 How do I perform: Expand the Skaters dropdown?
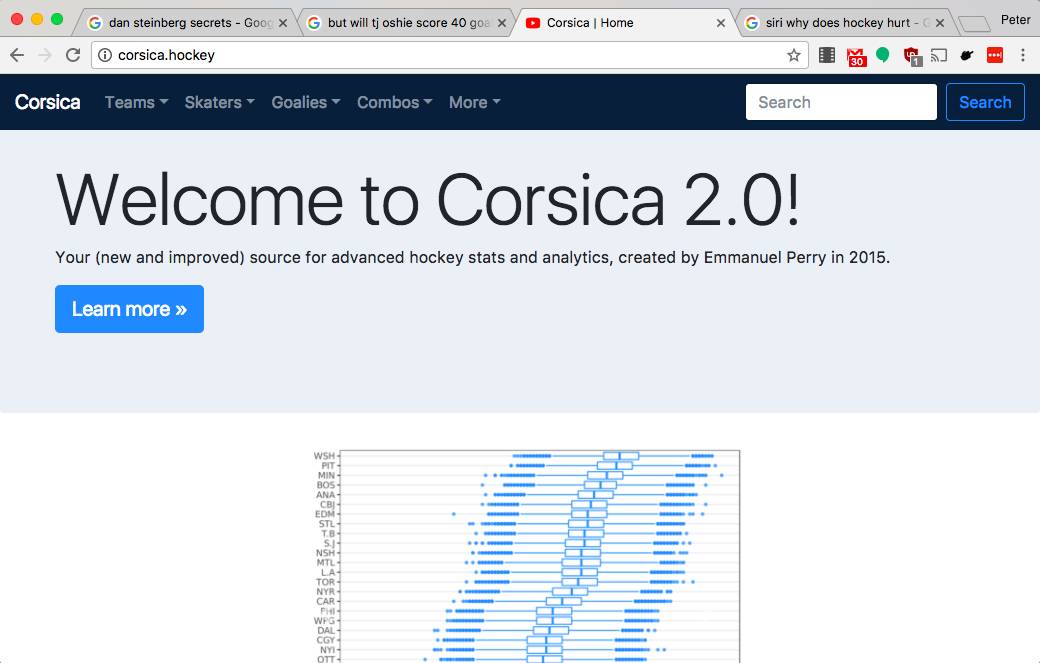point(214,102)
